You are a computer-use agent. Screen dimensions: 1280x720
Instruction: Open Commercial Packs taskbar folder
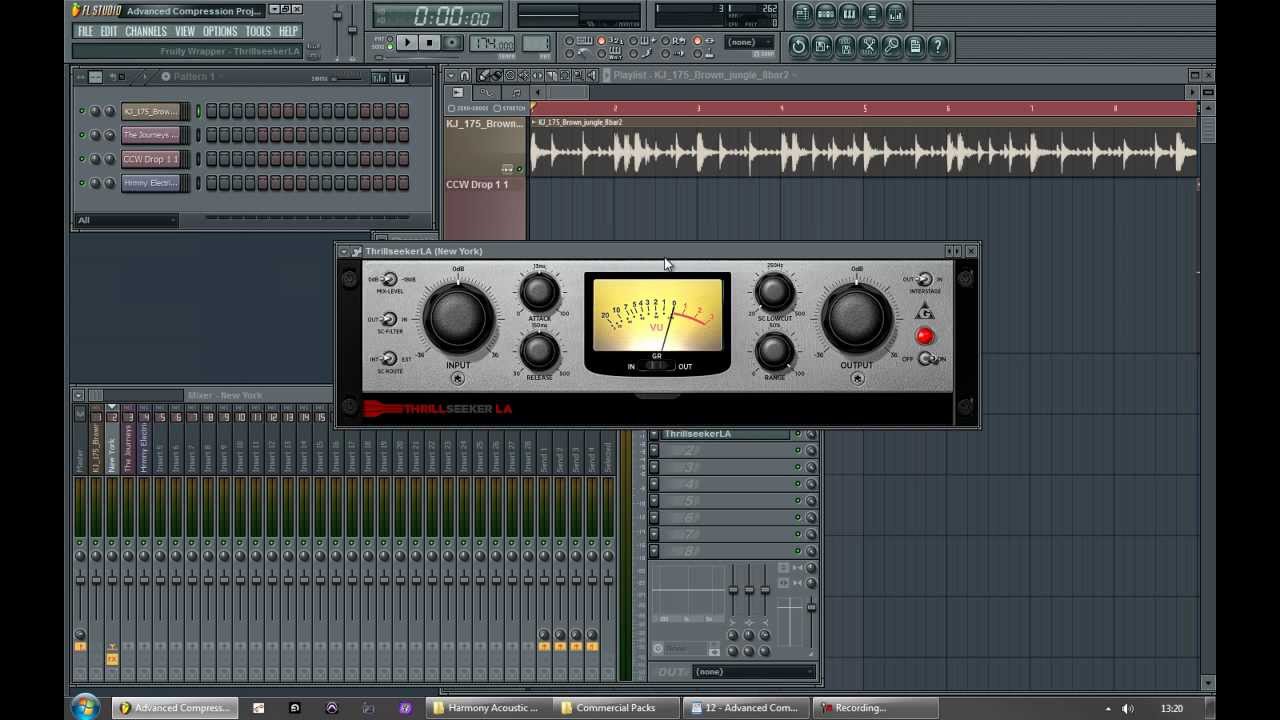coord(615,708)
